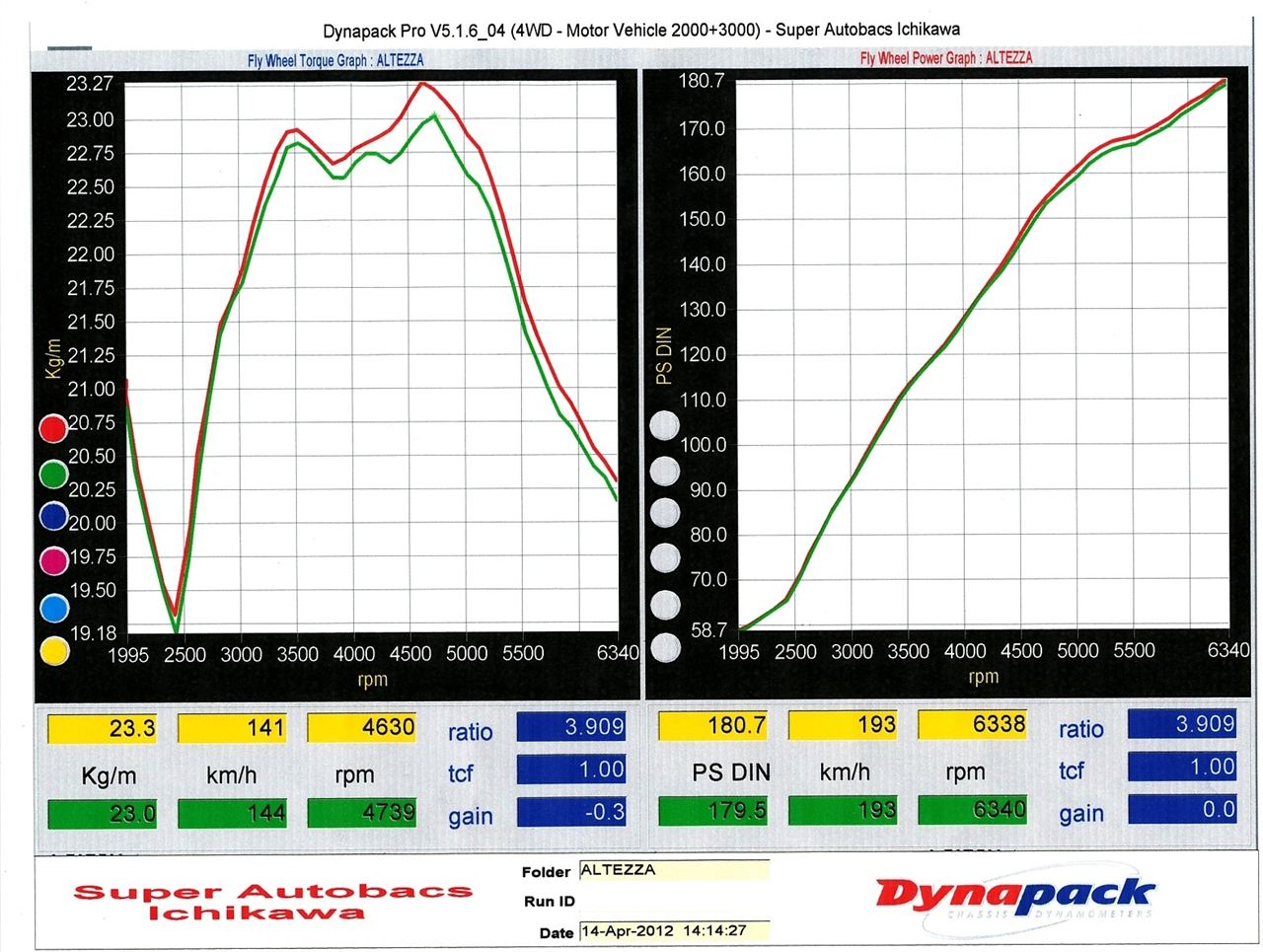Click the green rpm value 4739
The image size is (1263, 952).
click(361, 813)
